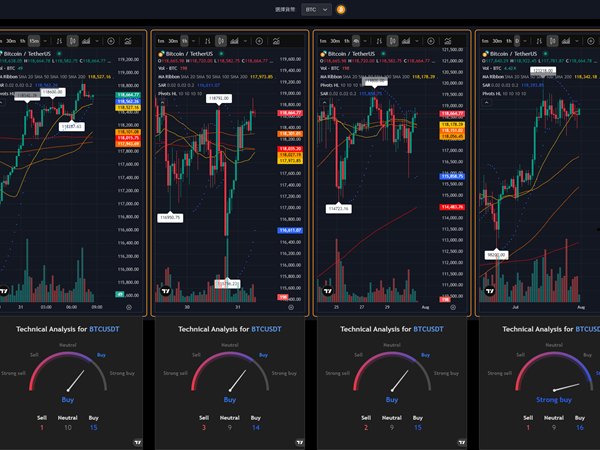The height and width of the screenshot is (450, 600).
Task: Click the orange Bitcoin coin icon at top
Action: click(x=341, y=10)
